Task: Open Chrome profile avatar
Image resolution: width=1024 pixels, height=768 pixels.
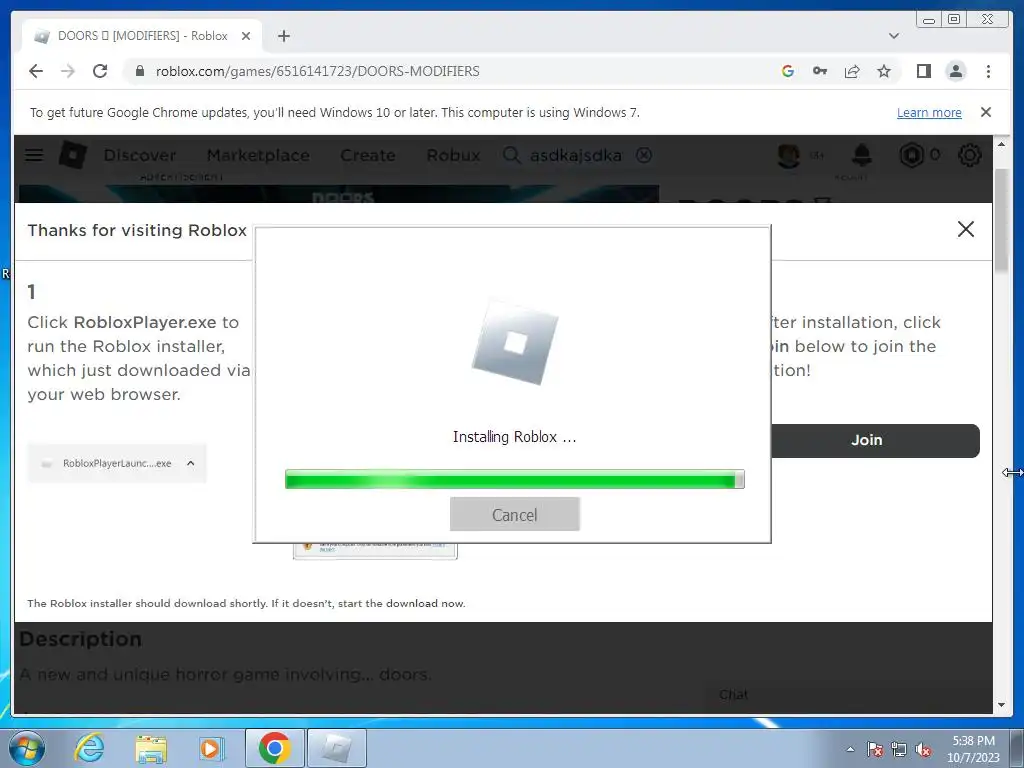Action: tap(955, 71)
